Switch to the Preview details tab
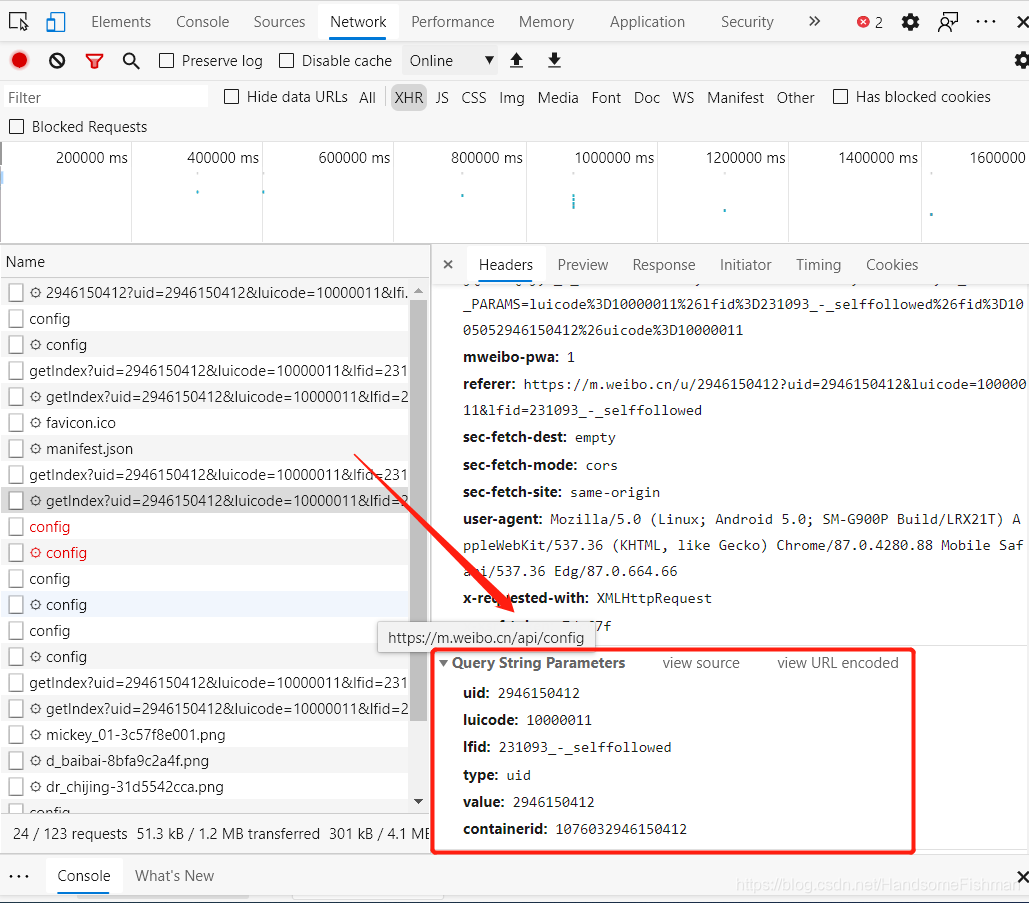The image size is (1029, 903). 583,264
